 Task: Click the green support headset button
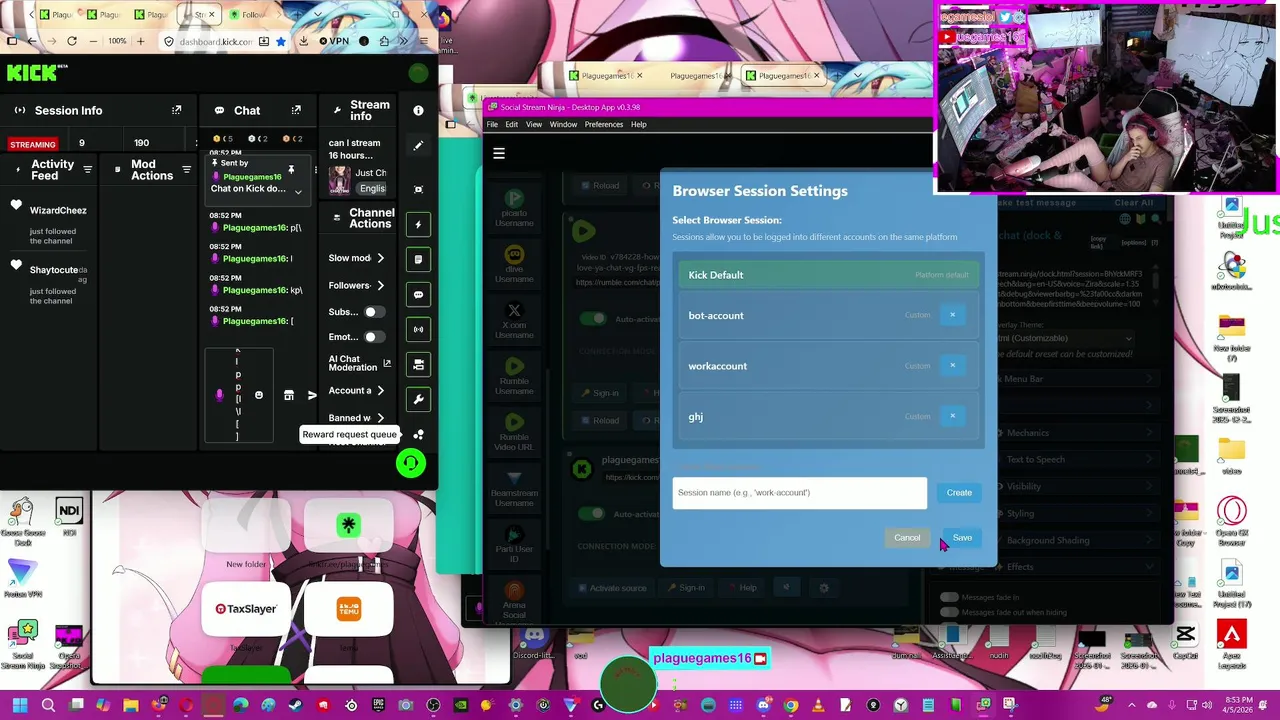click(411, 463)
